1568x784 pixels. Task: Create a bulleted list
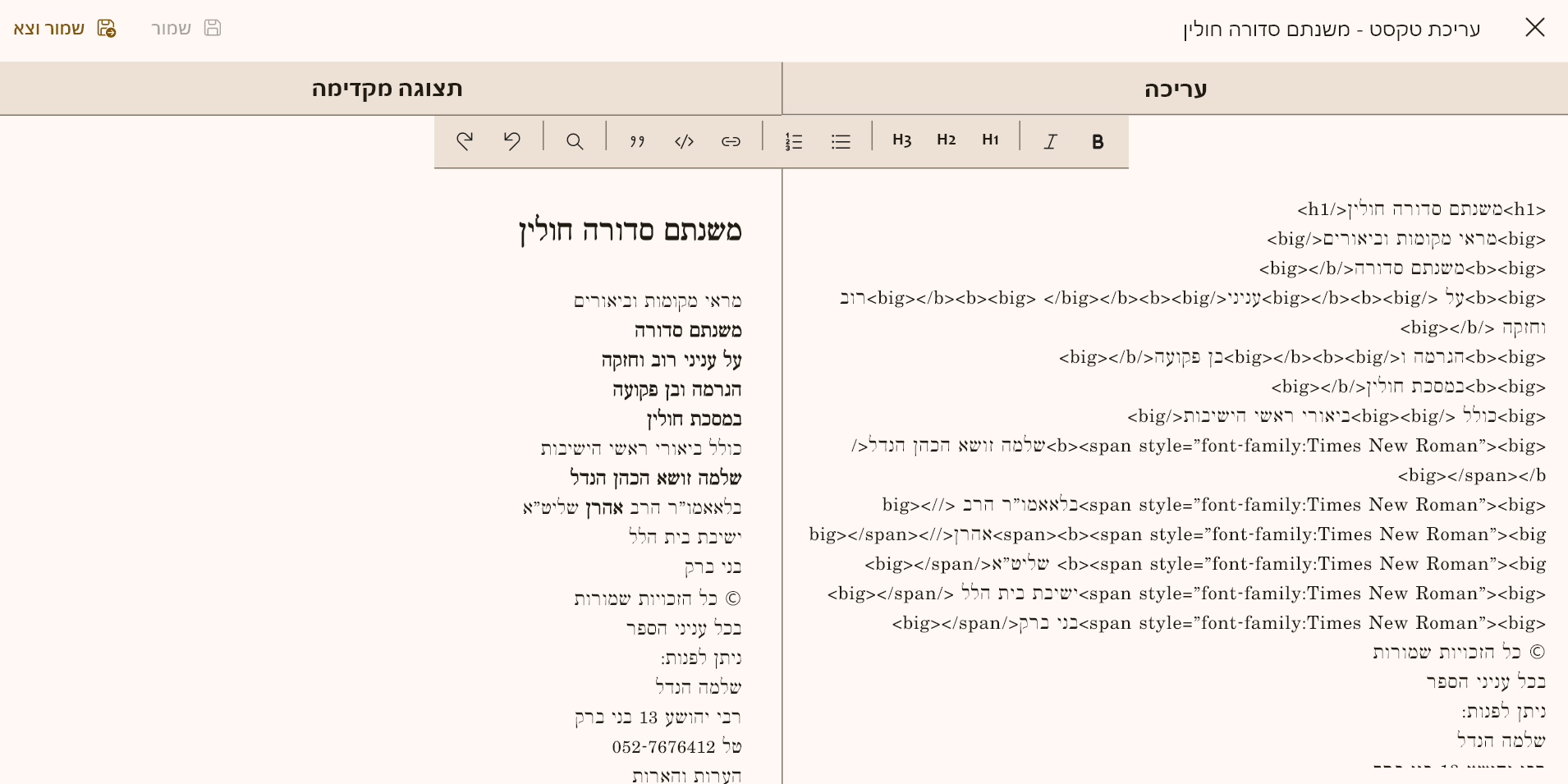[841, 141]
